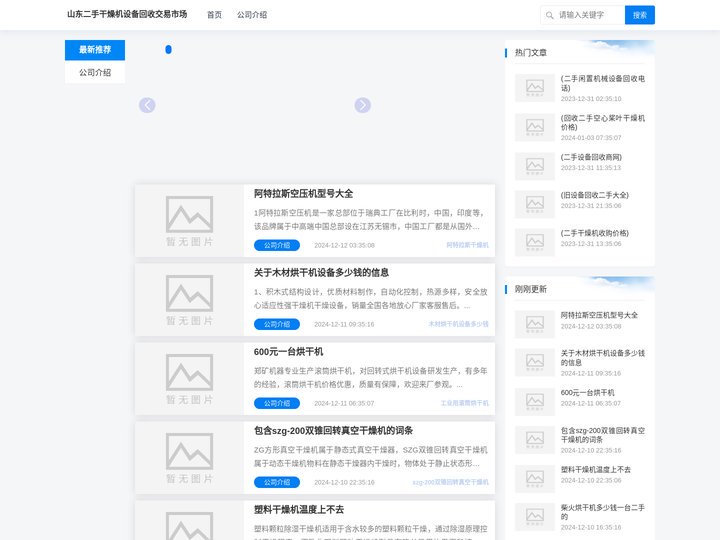Viewport: 720px width, 540px height.
Task: Click the 工业用滚筒烘干机 tag link
Action: coord(465,403)
